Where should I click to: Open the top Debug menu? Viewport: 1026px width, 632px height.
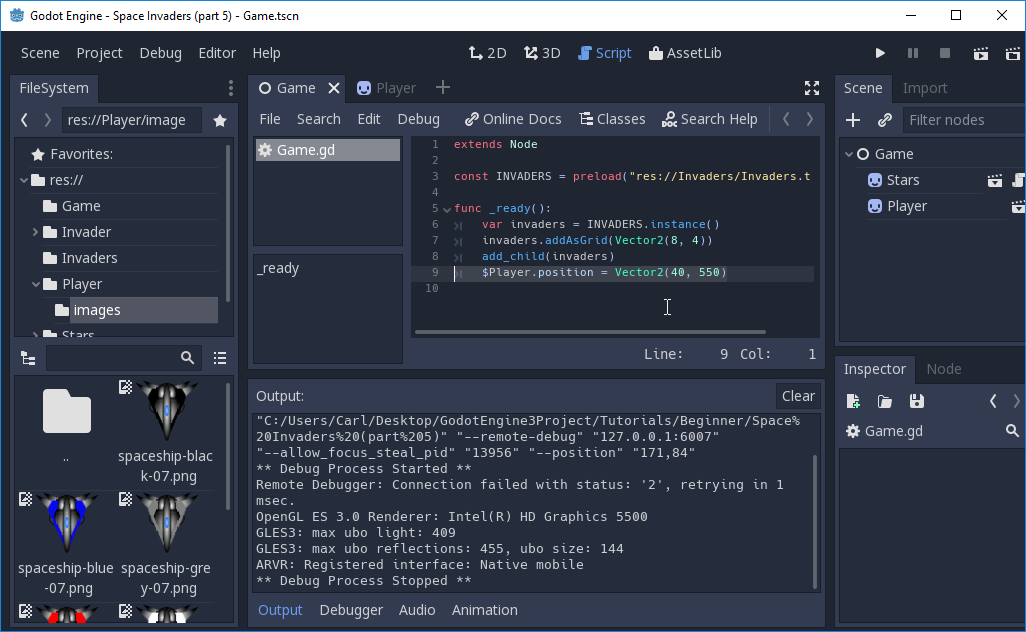(160, 53)
